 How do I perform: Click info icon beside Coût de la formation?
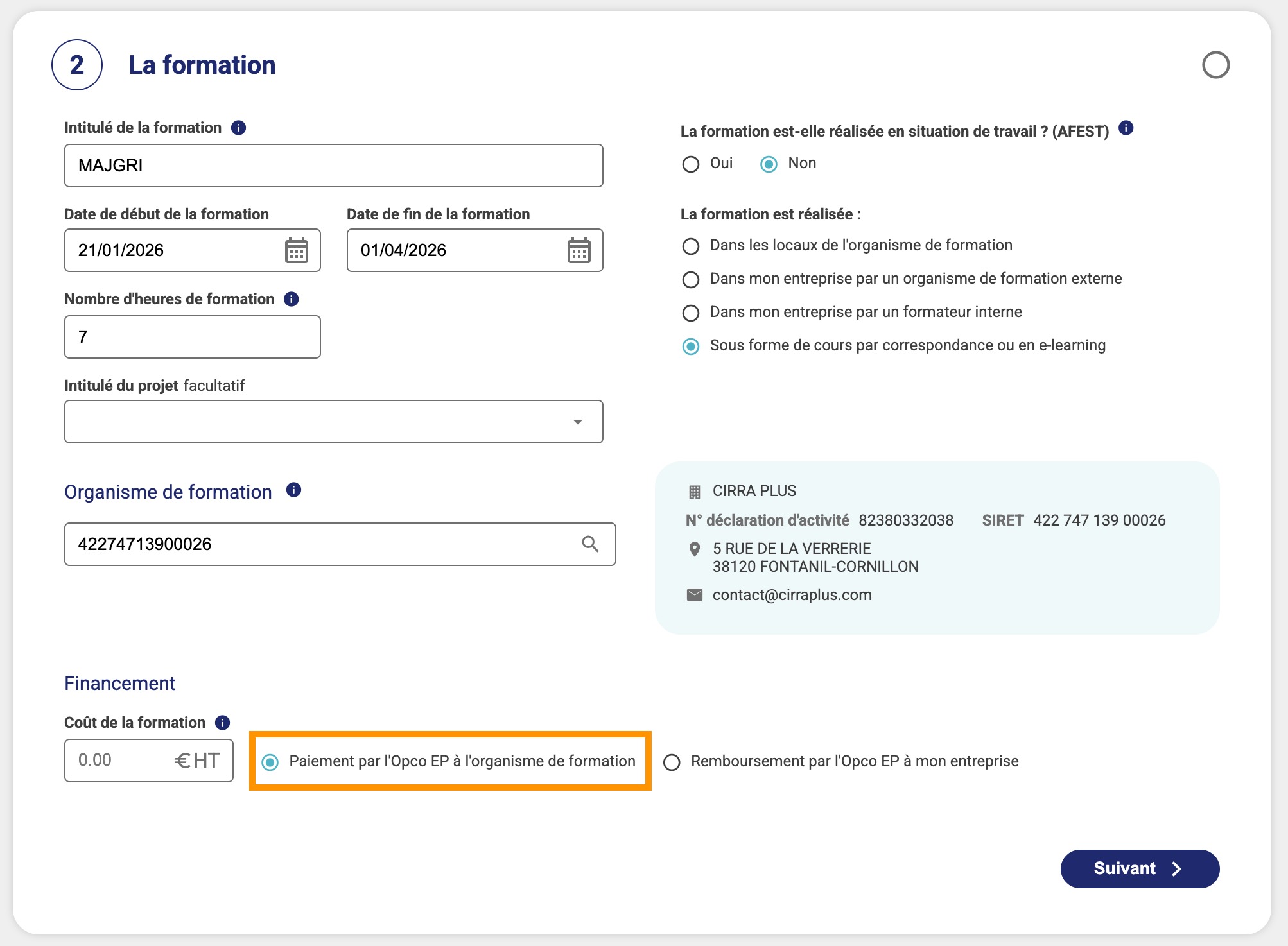coord(222,723)
